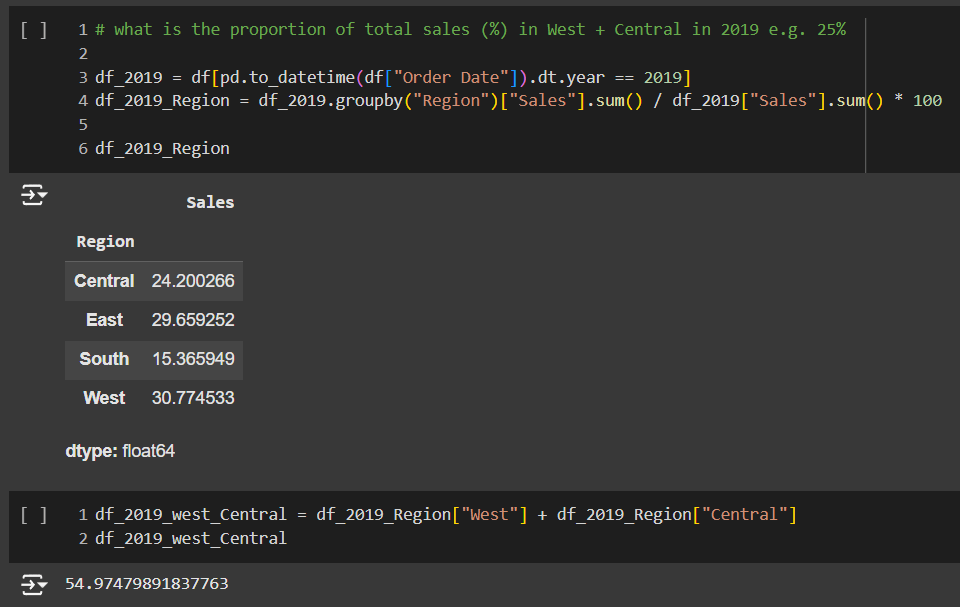Click line 2 of the second code cell
960x607 pixels.
tap(190, 539)
